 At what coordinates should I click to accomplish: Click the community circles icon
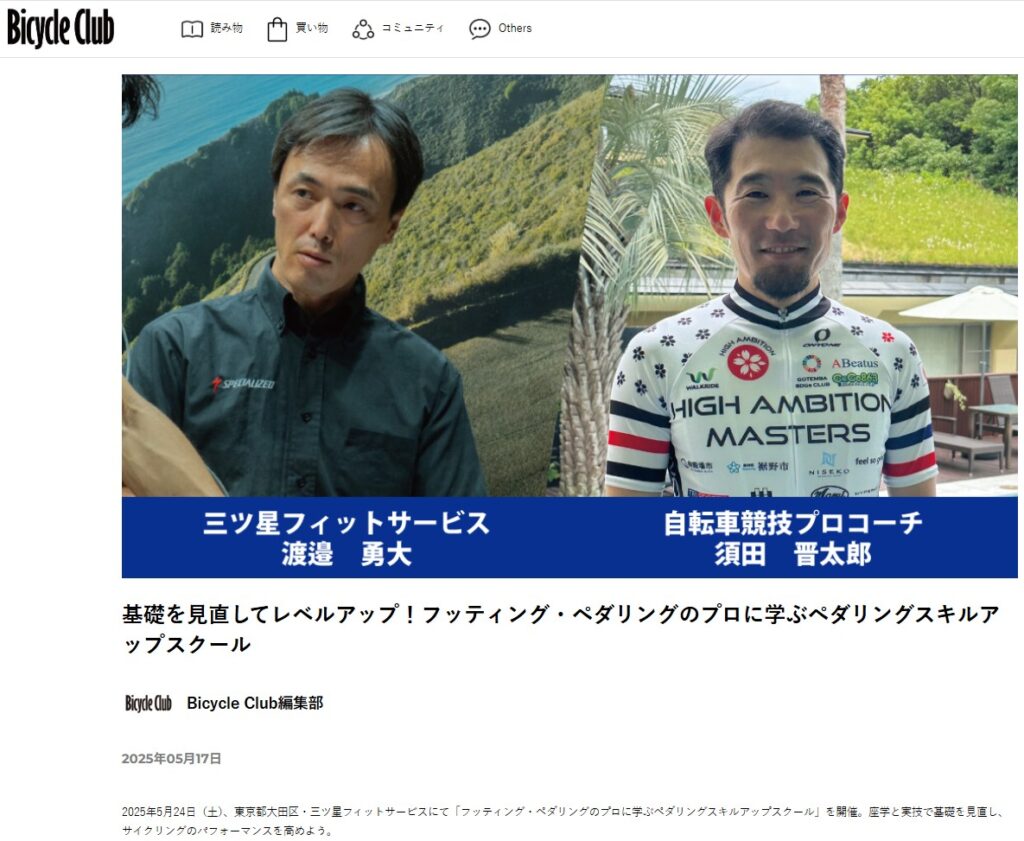(363, 29)
